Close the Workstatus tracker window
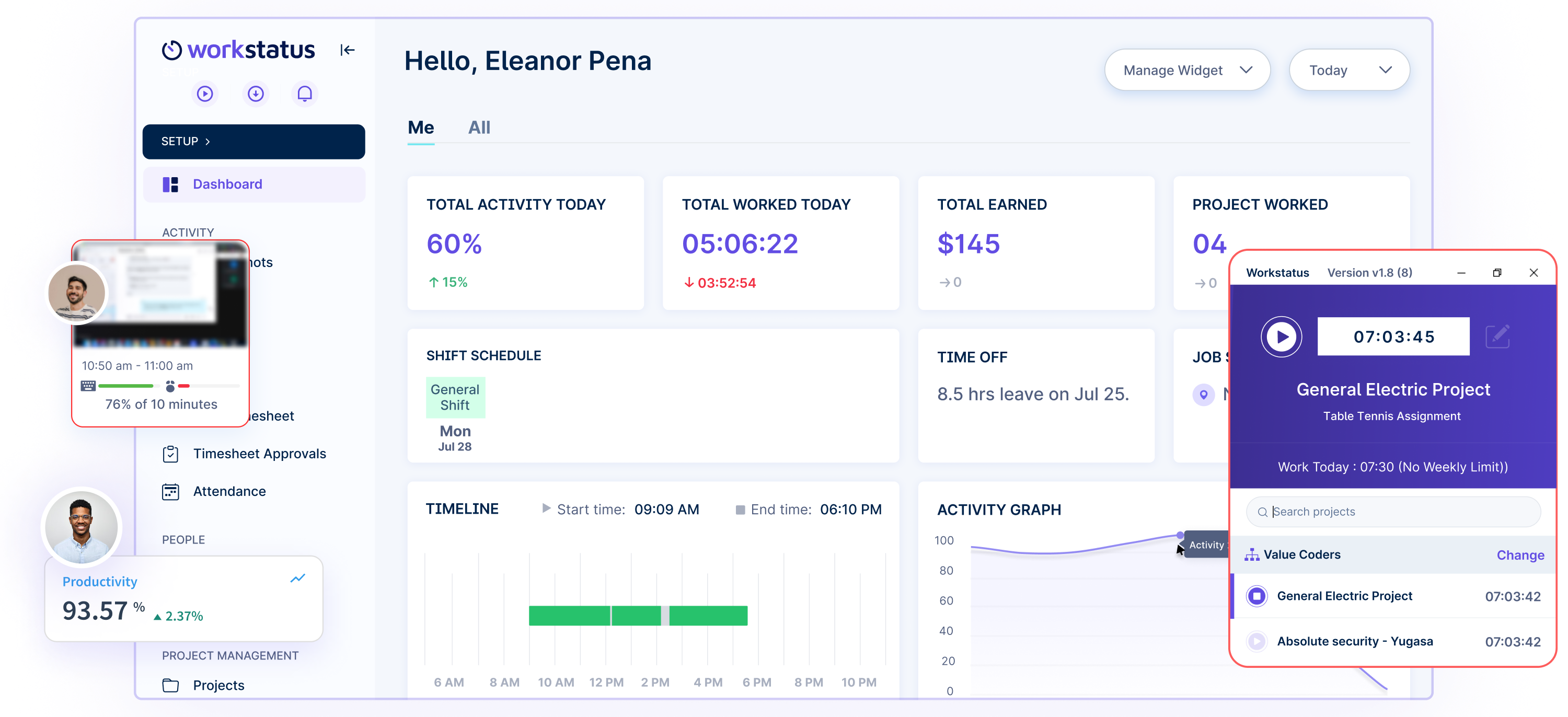Image resolution: width=1568 pixels, height=717 pixels. (1534, 273)
